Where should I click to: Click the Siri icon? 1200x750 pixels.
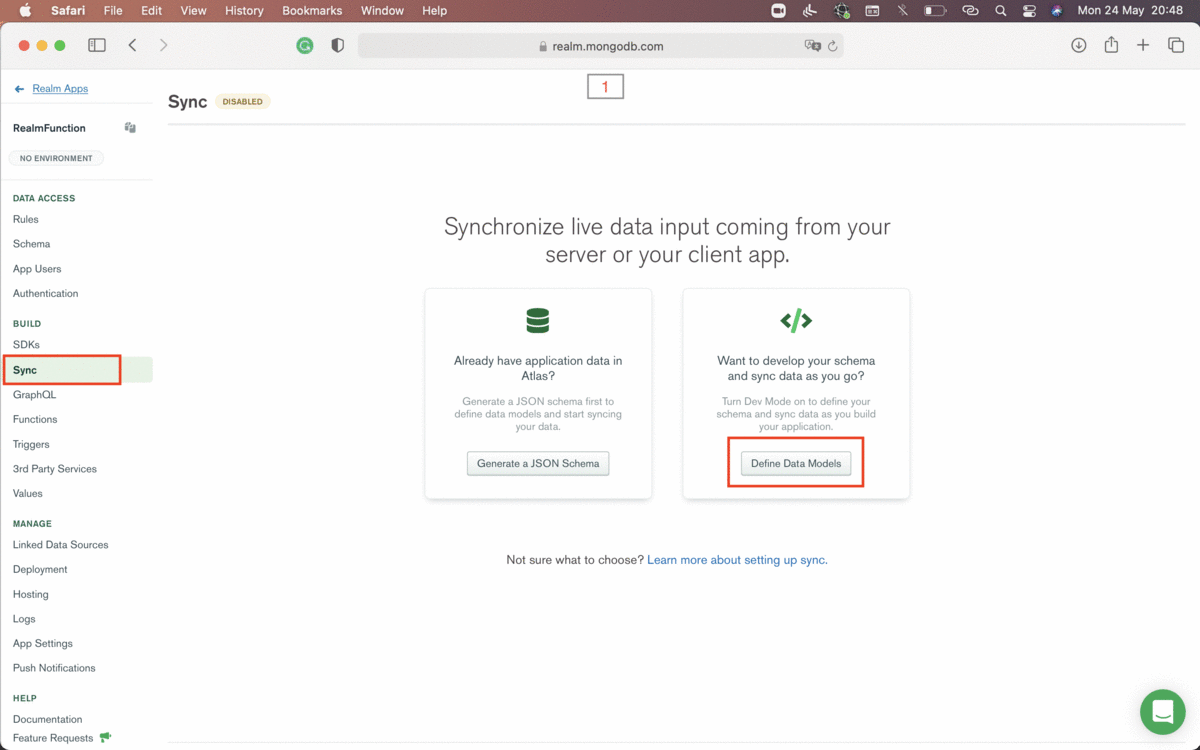coord(1057,11)
